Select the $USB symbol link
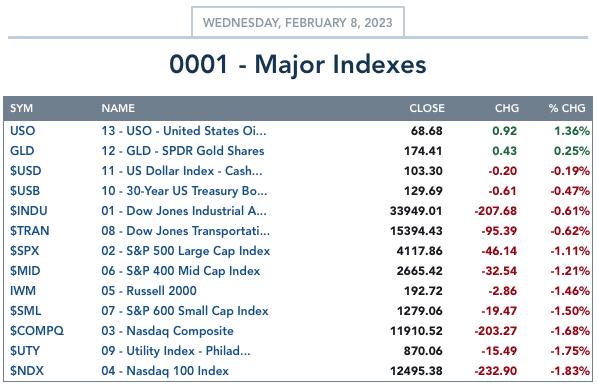598x388 pixels. pyautogui.click(x=25, y=191)
